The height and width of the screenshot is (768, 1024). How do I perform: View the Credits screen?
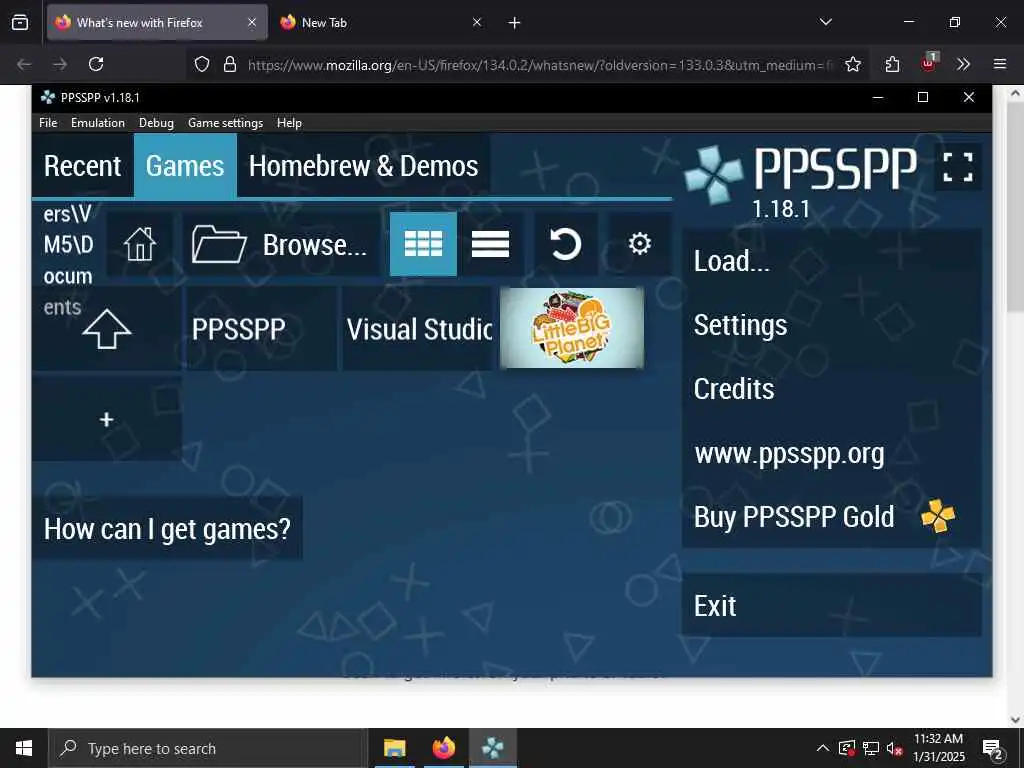pos(831,389)
